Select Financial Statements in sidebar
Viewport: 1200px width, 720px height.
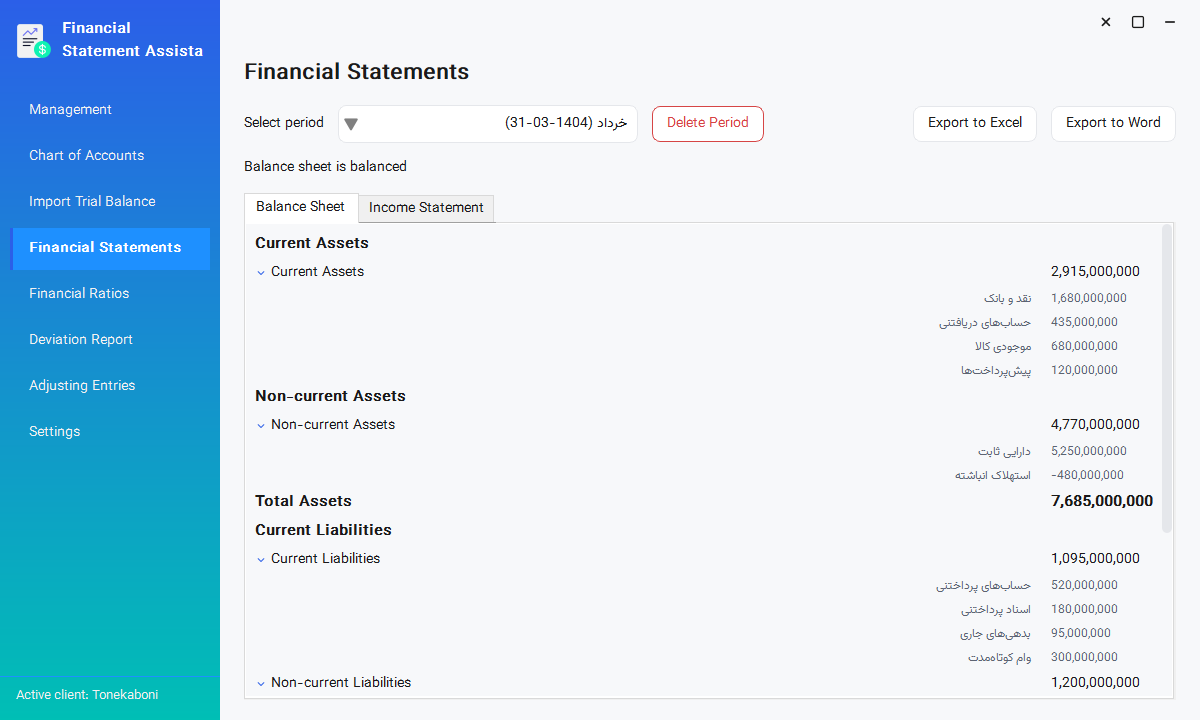110,248
